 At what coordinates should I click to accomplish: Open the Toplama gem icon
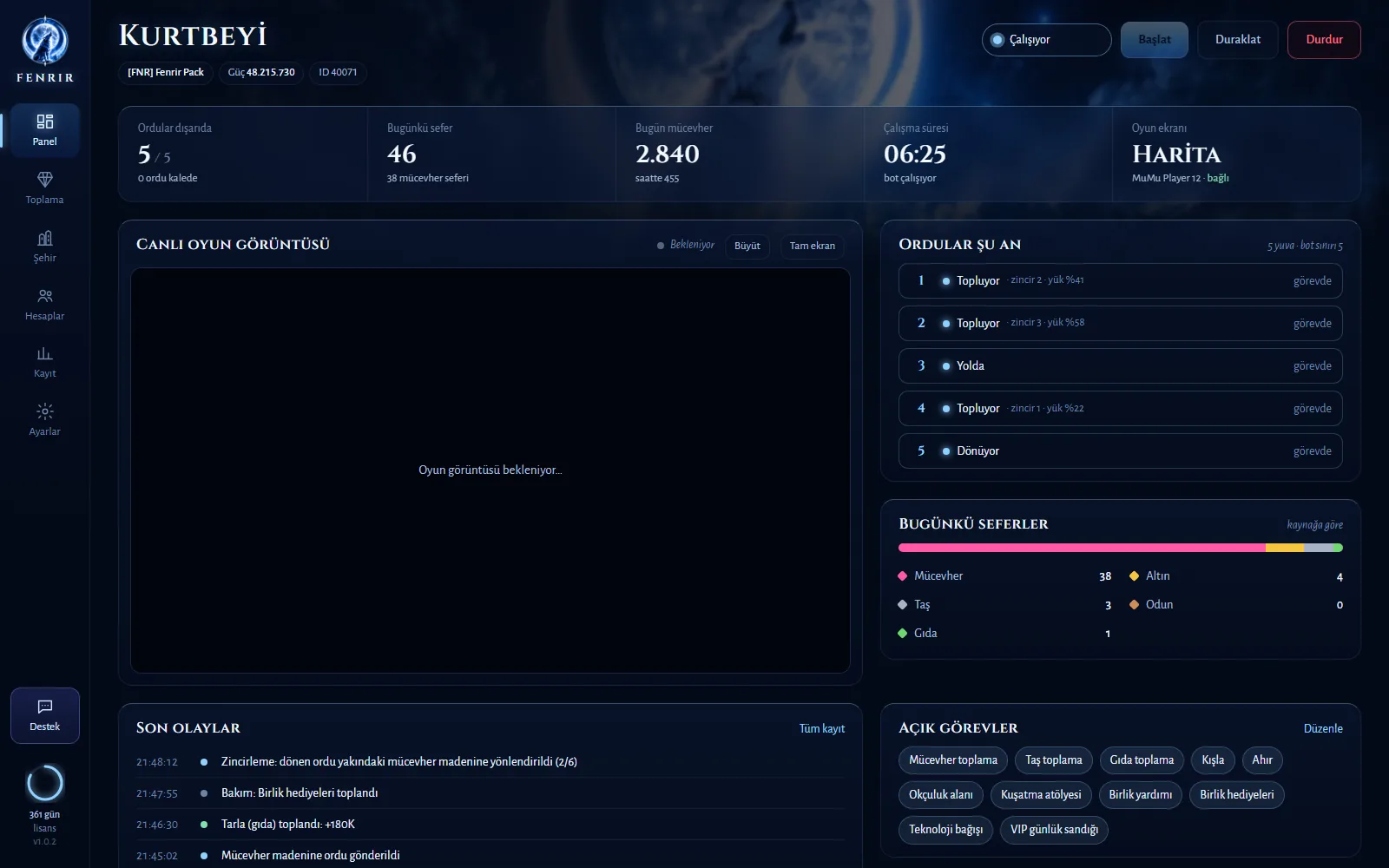[45, 180]
